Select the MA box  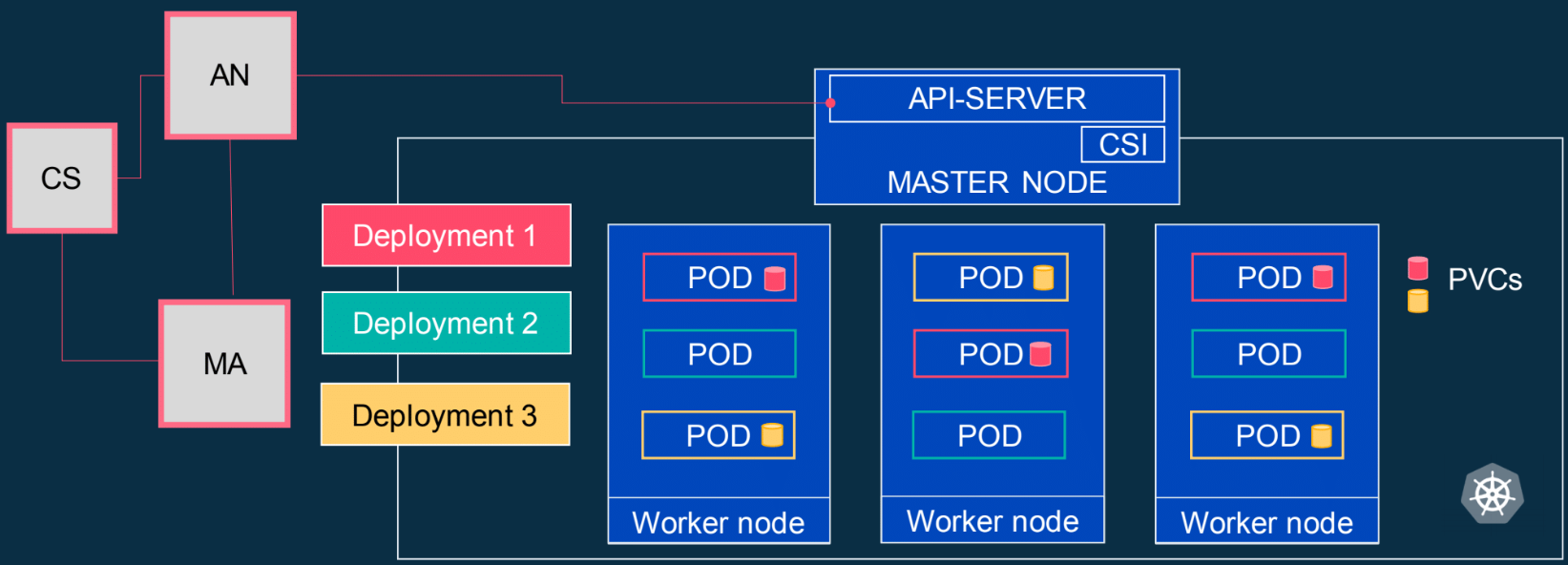pos(224,364)
